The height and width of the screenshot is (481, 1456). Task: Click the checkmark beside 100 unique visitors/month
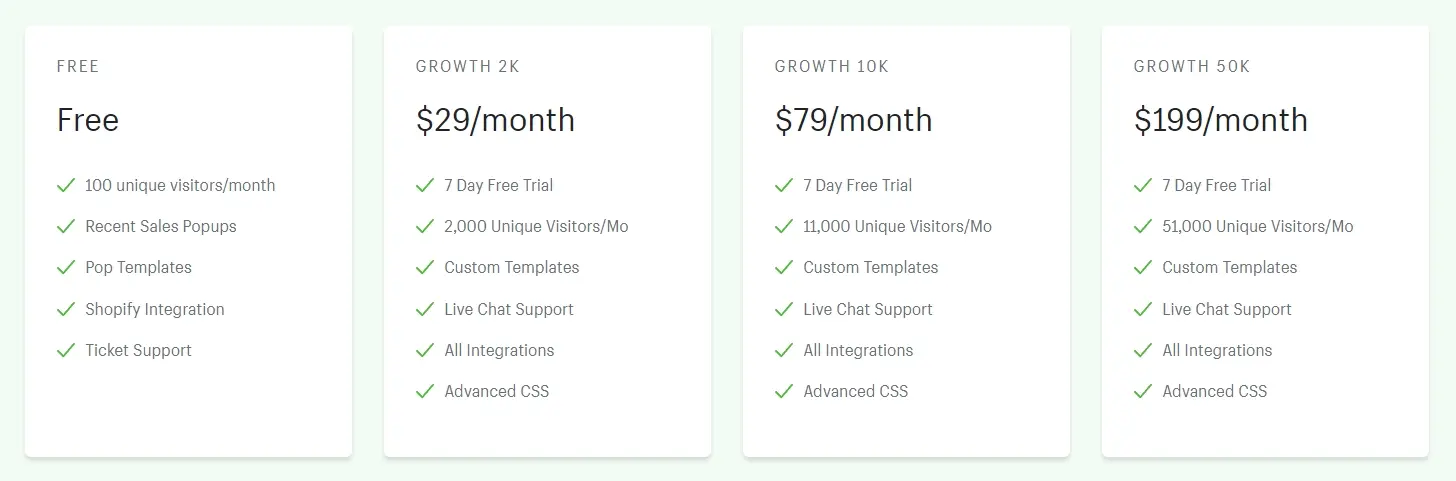tap(66, 185)
